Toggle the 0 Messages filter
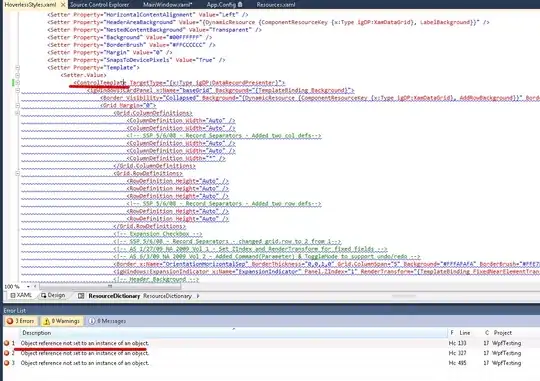This screenshot has width=540, height=381. [107, 321]
